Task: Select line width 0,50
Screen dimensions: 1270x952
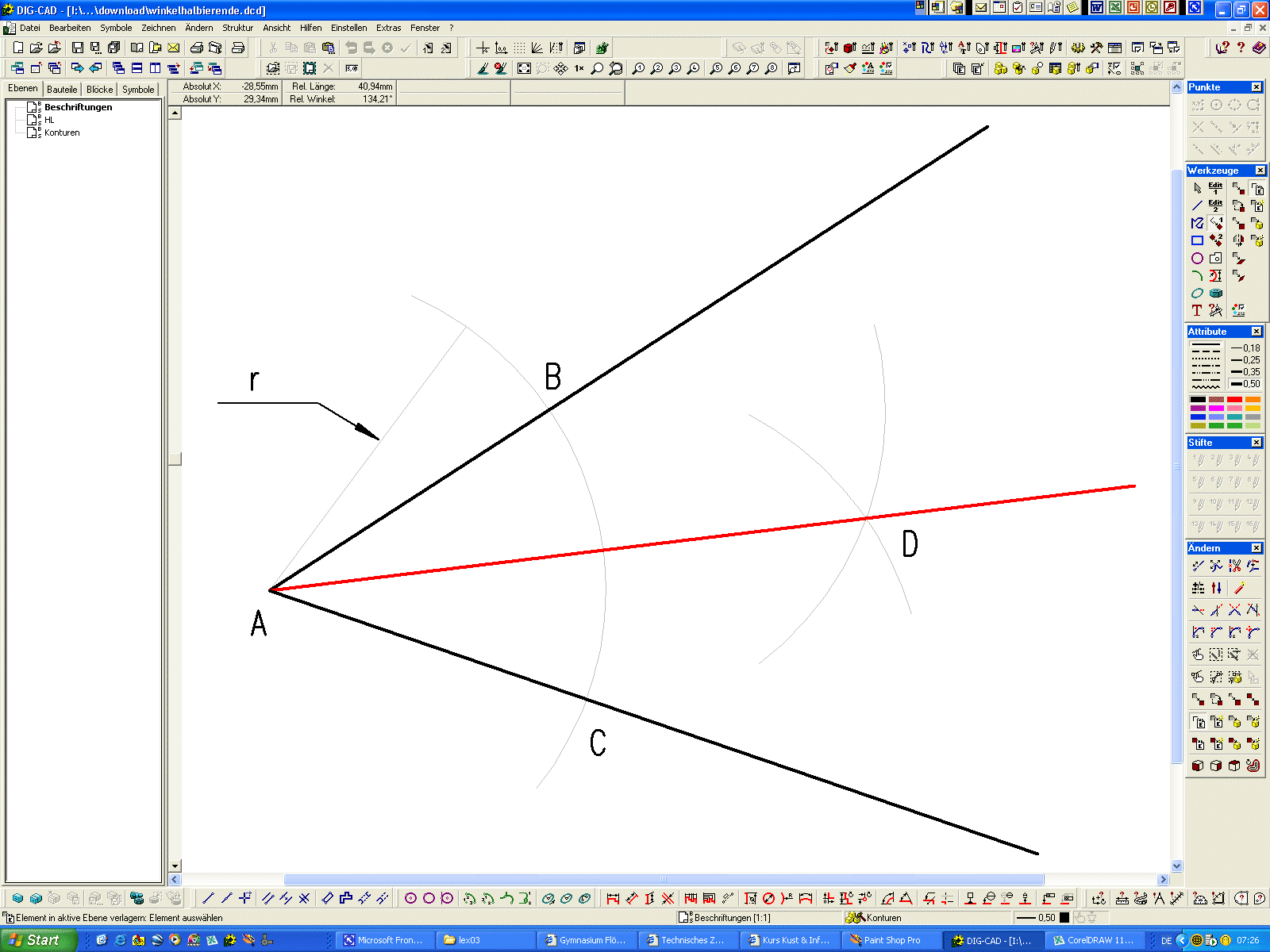Action: [x=1245, y=384]
